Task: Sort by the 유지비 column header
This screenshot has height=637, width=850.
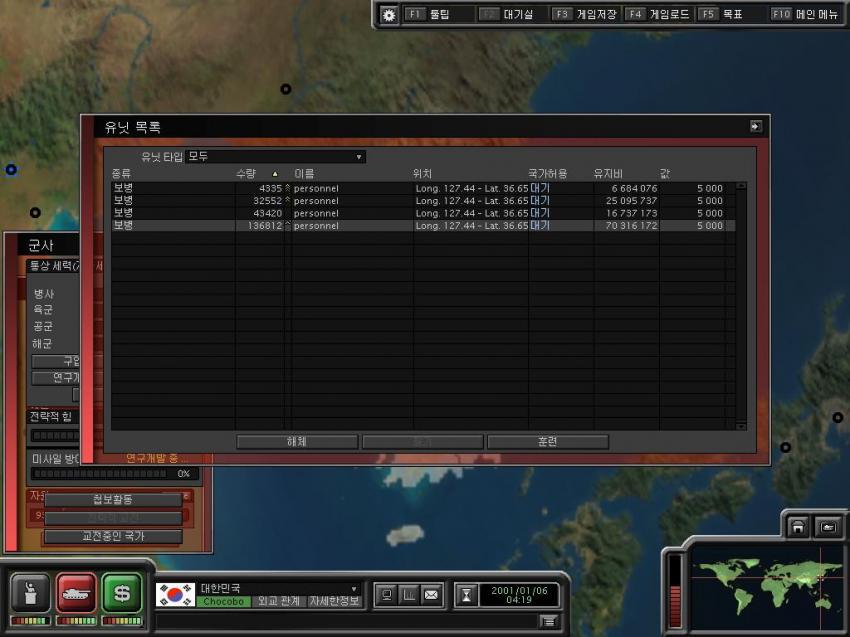Action: [x=608, y=173]
